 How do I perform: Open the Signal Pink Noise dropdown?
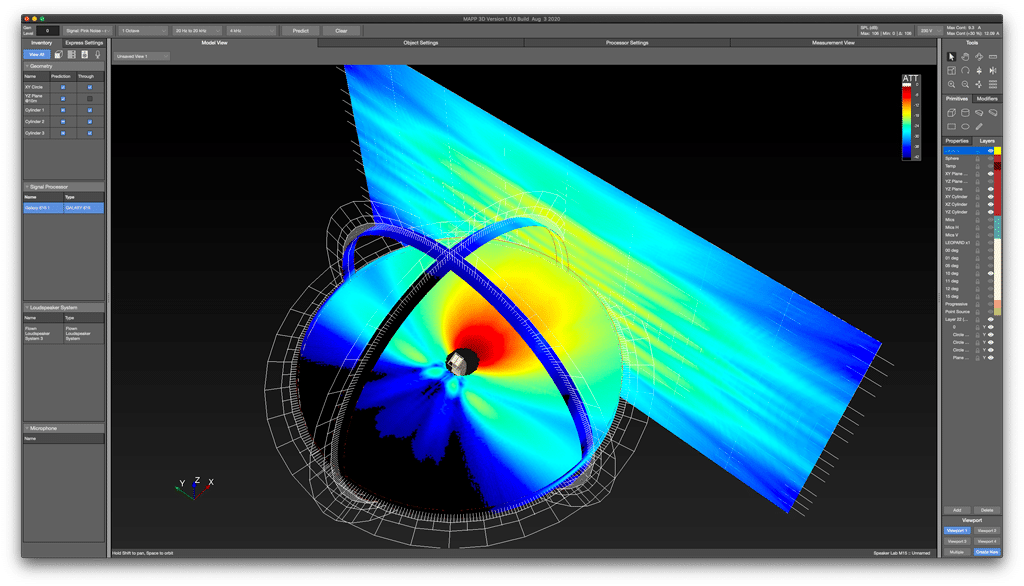pos(88,31)
